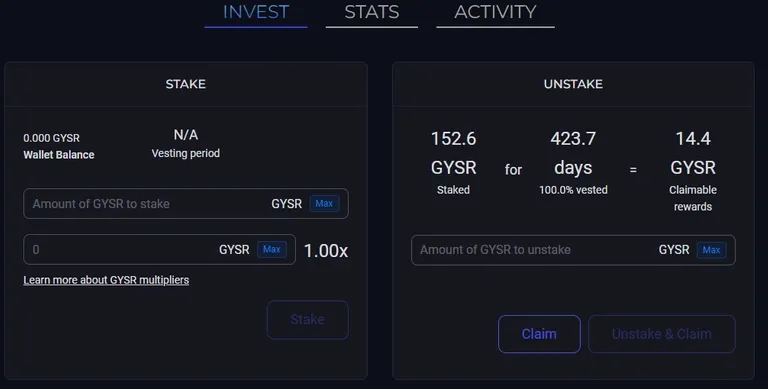The height and width of the screenshot is (389, 768).
Task: Click the N/A vesting period value
Action: (186, 135)
